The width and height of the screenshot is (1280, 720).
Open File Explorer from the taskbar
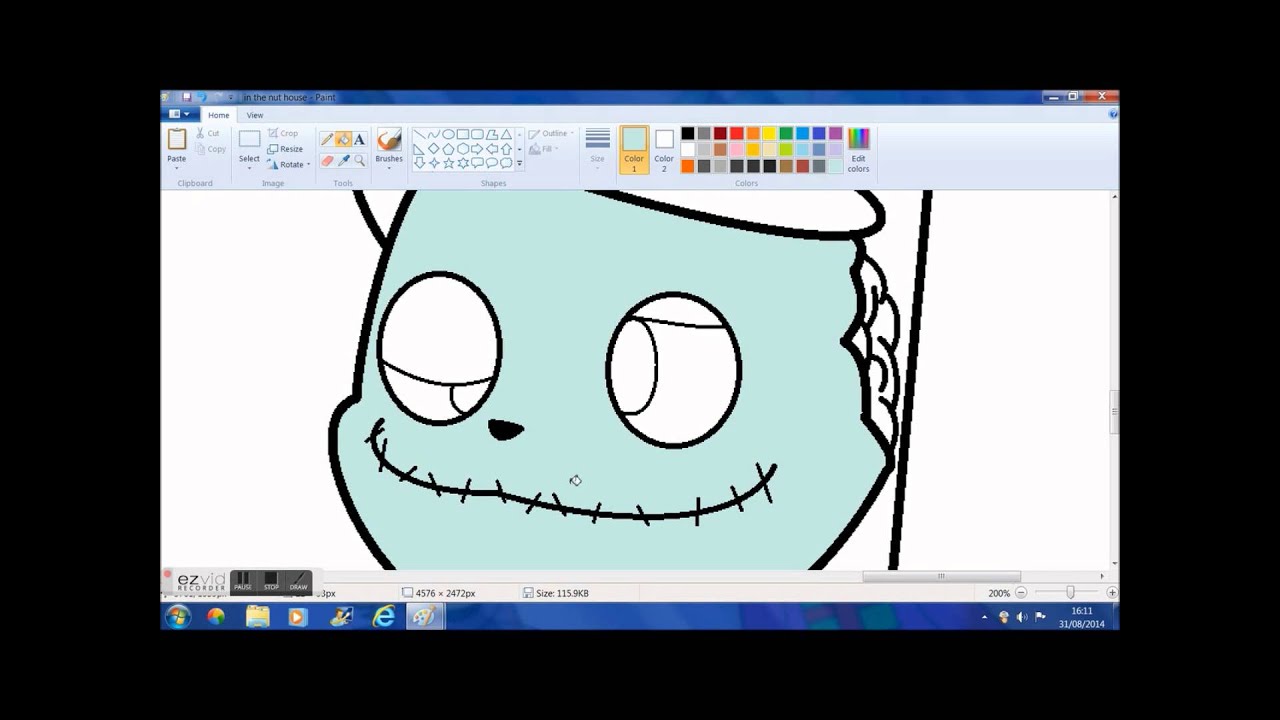pyautogui.click(x=258, y=617)
